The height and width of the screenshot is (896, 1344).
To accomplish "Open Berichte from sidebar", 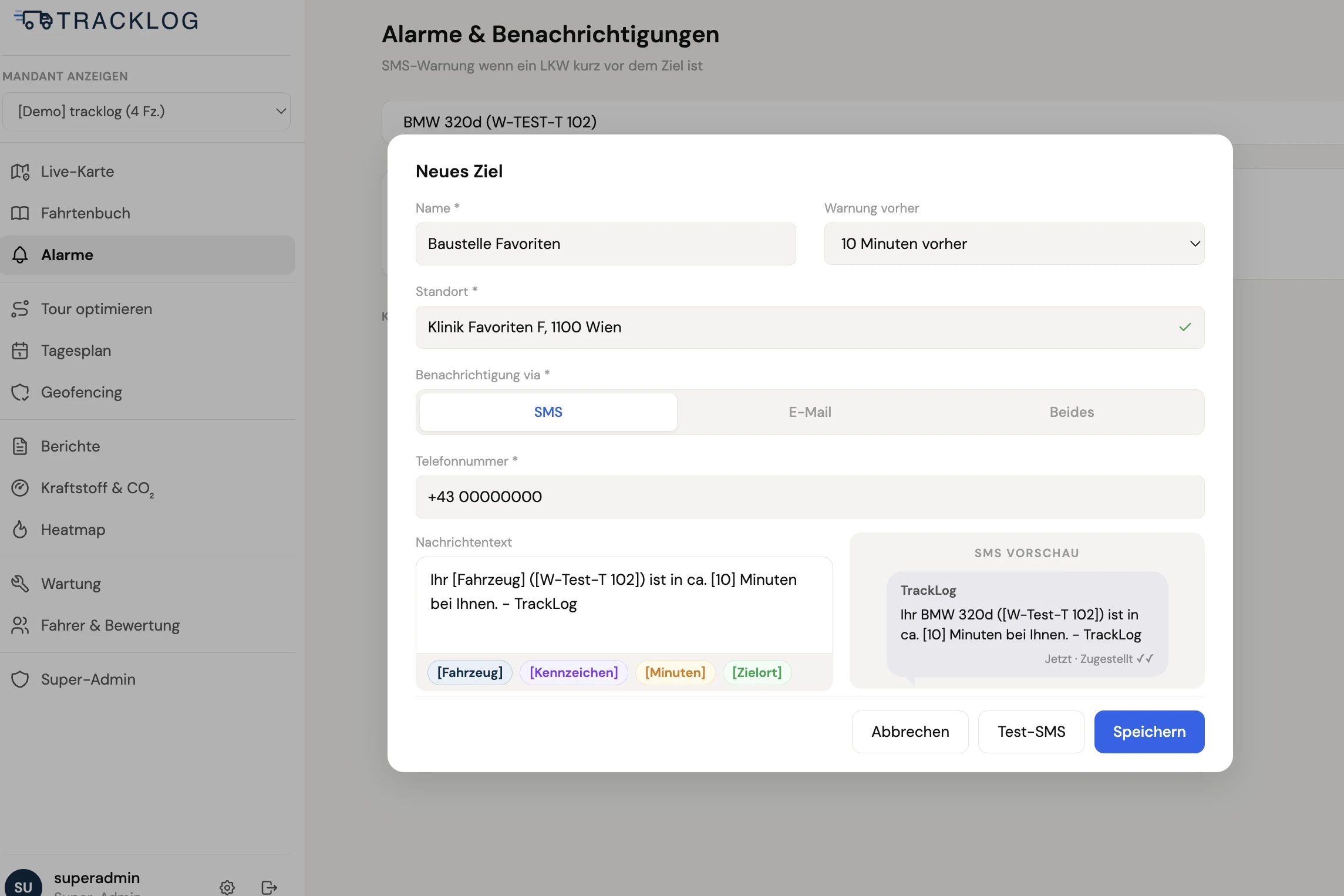I will (x=147, y=446).
